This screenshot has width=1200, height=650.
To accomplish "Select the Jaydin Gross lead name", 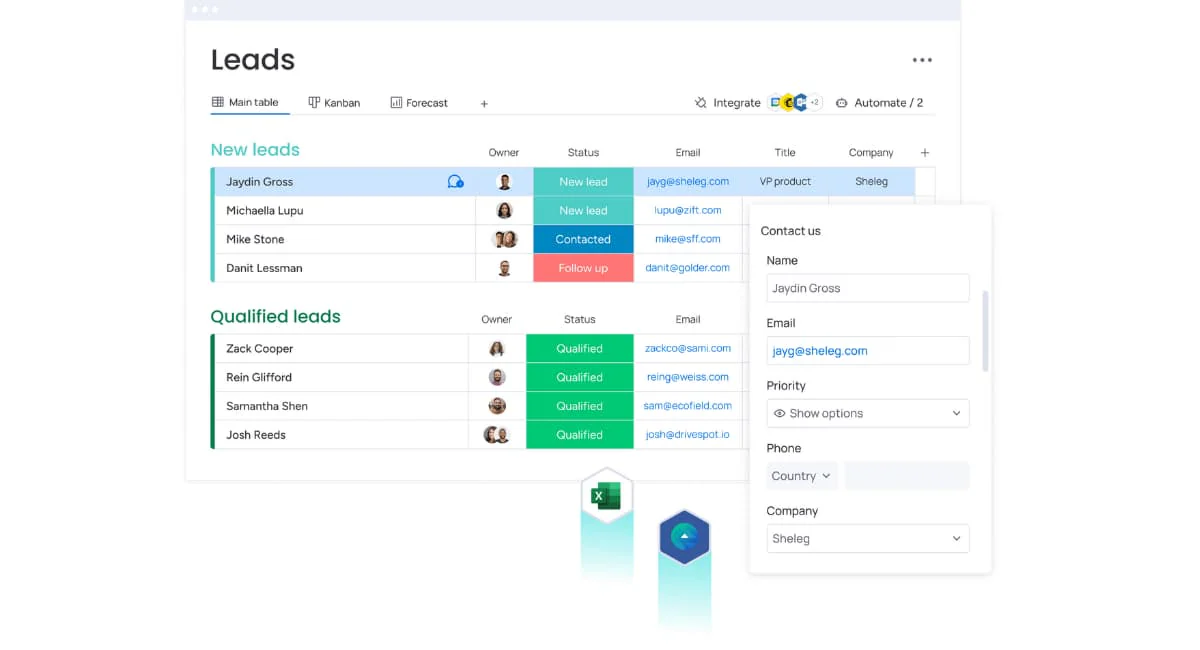I will click(260, 182).
